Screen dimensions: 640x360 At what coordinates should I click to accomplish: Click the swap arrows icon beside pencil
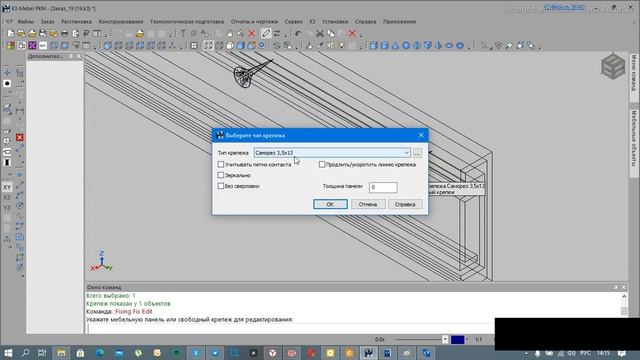click(277, 33)
